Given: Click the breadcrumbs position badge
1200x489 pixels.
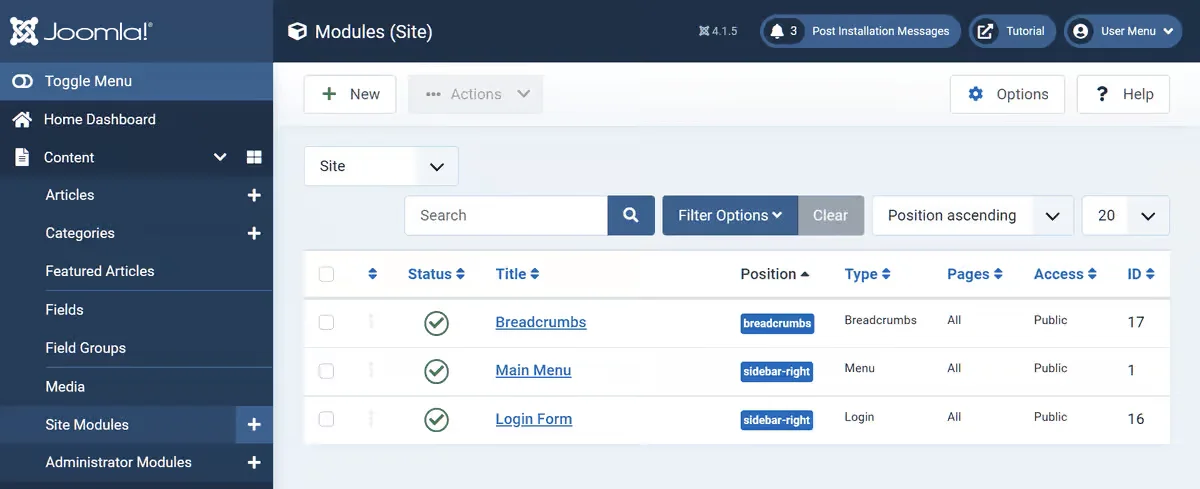Looking at the screenshot, I should point(777,324).
